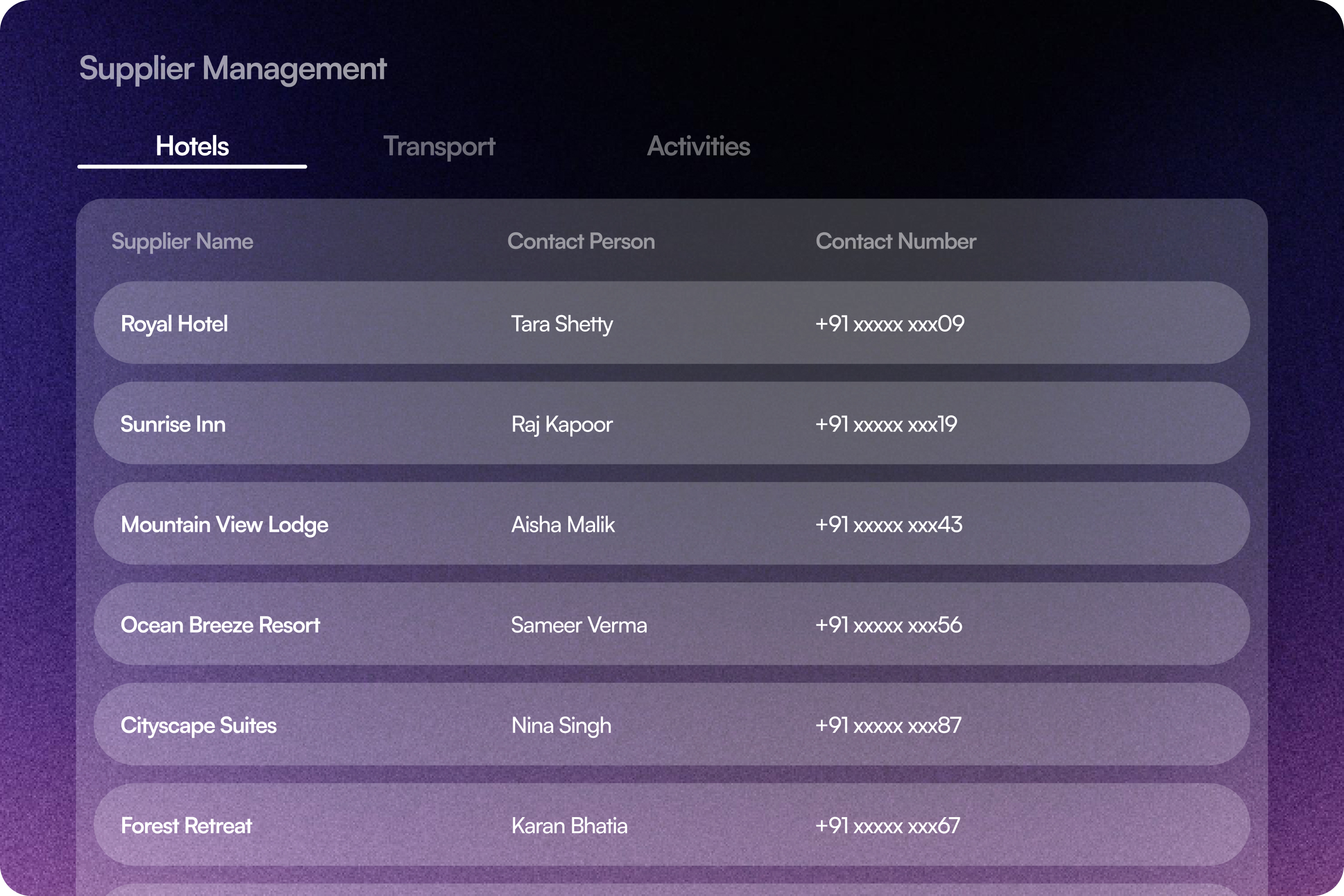Image resolution: width=1344 pixels, height=896 pixels.
Task: Open the Activities tab
Action: coord(698,147)
